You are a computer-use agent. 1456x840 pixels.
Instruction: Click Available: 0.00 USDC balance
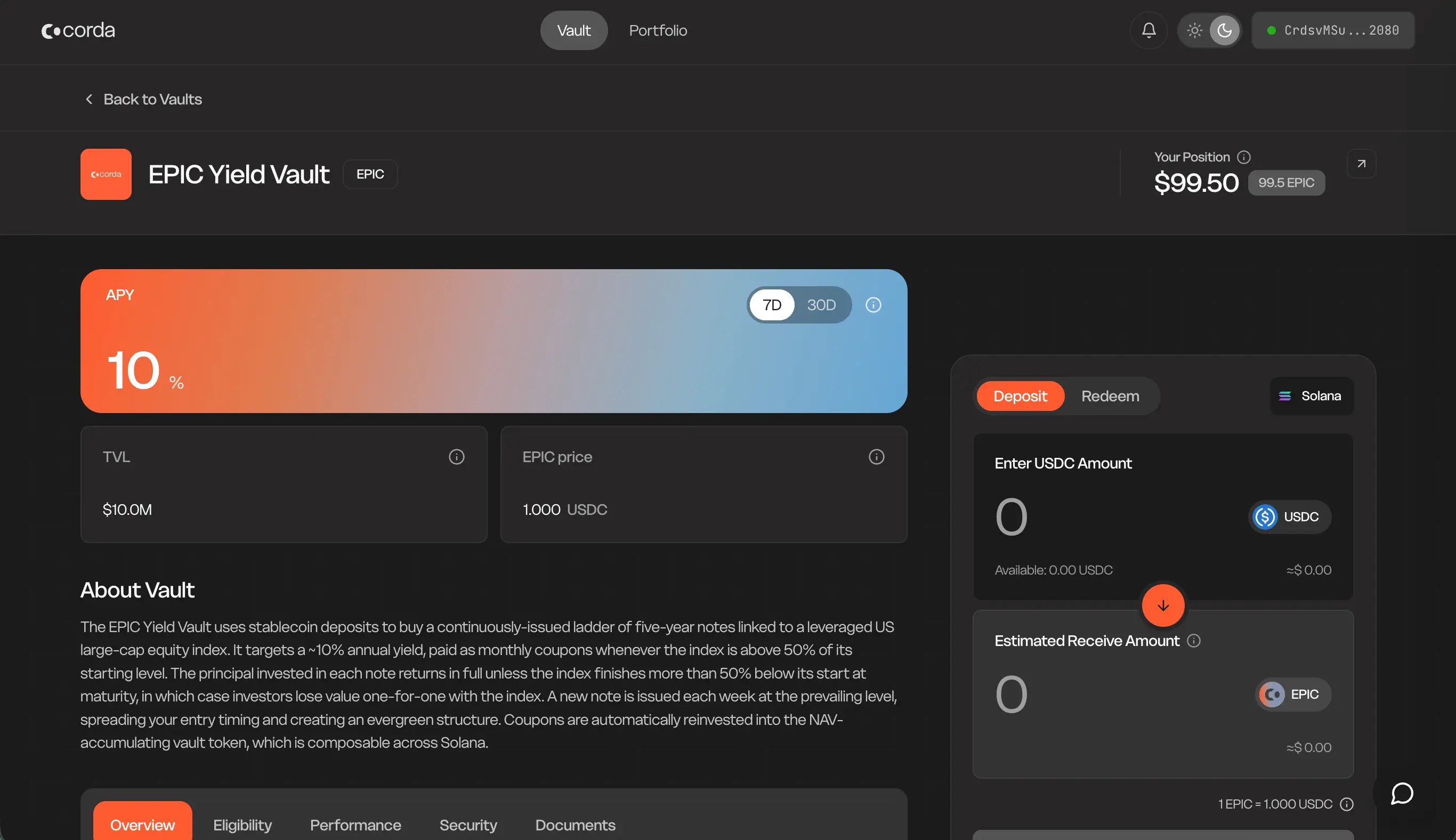1053,570
